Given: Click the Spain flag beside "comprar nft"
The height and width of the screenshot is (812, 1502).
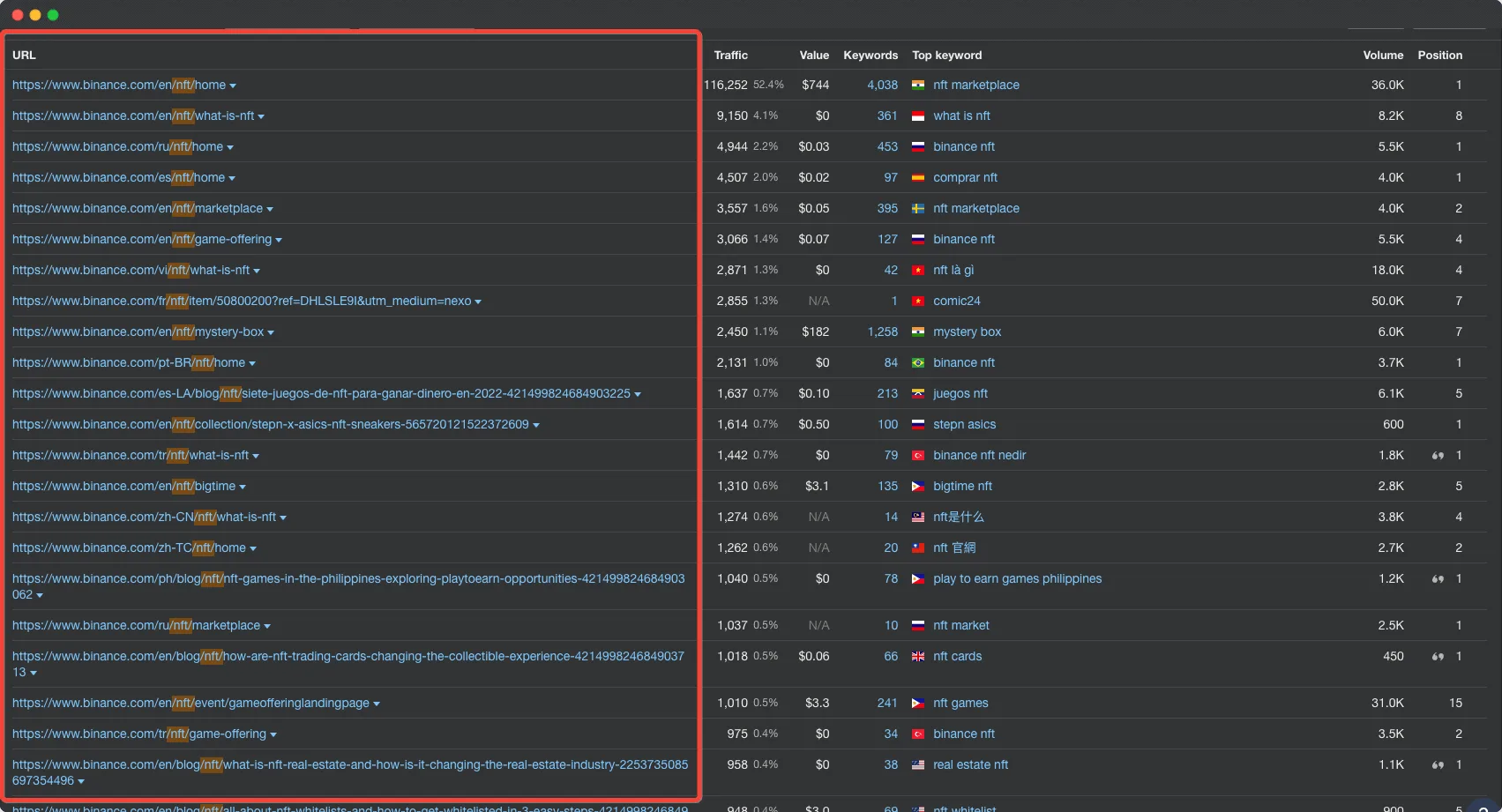Looking at the screenshot, I should click(x=918, y=177).
